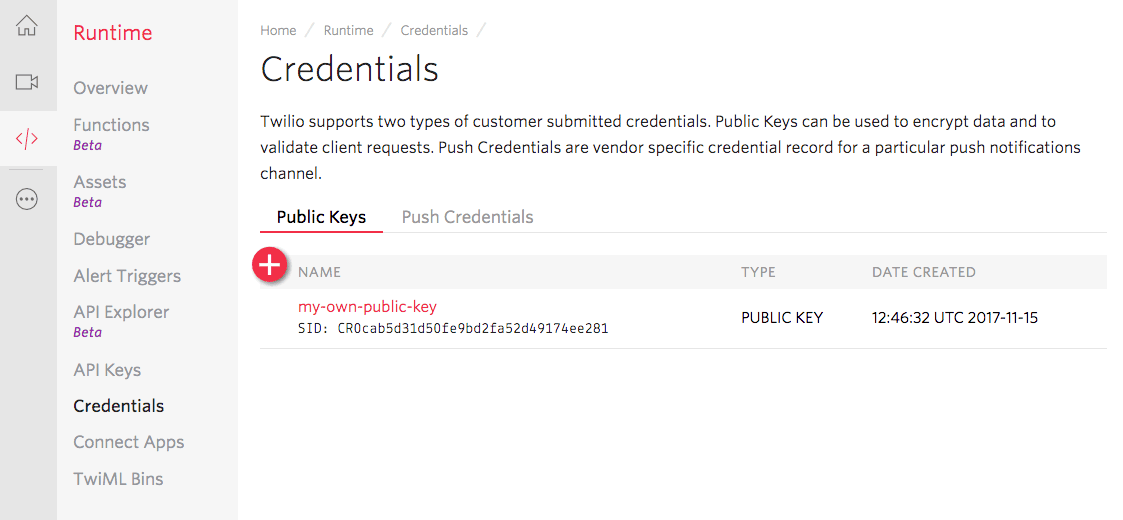This screenshot has height=520, width=1123.
Task: Open Functions Beta in the sidebar
Action: point(111,125)
